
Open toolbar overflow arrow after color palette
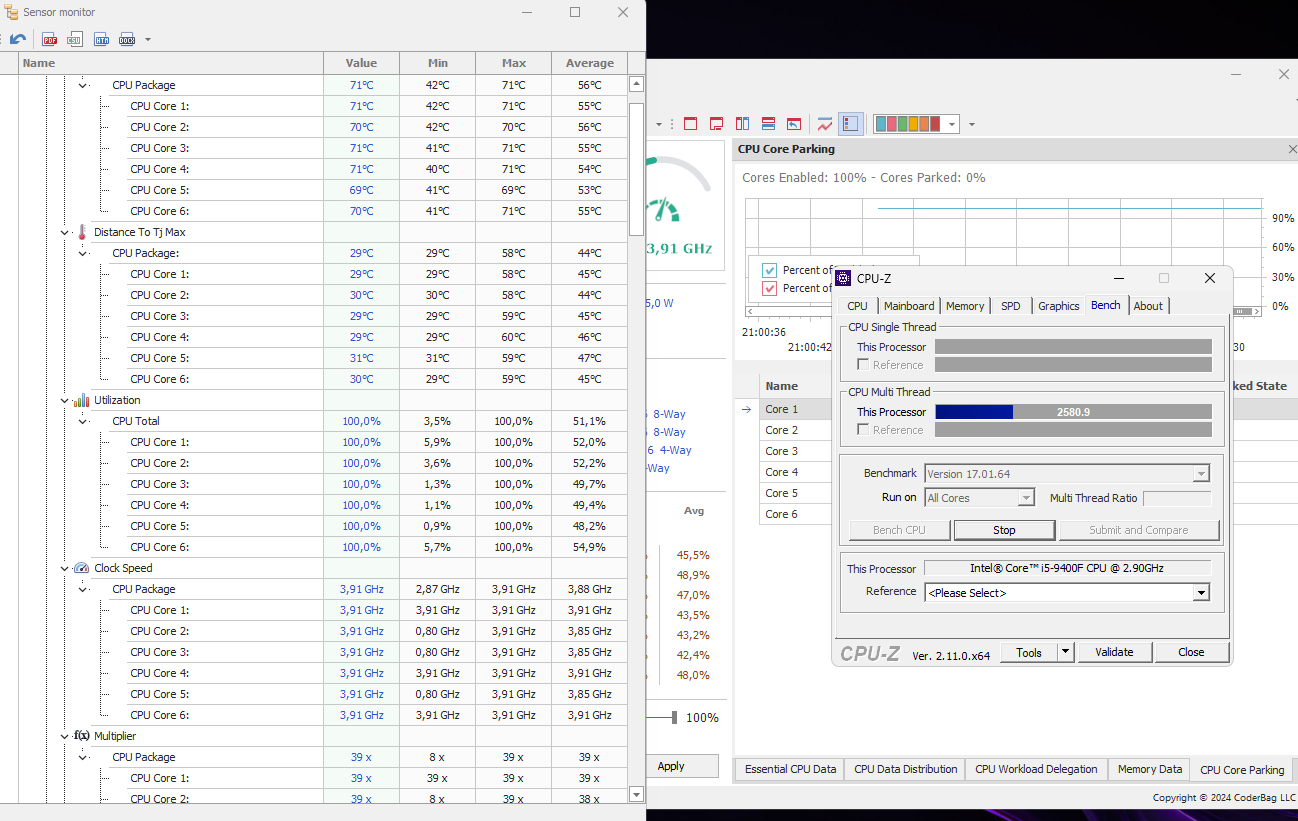971,125
